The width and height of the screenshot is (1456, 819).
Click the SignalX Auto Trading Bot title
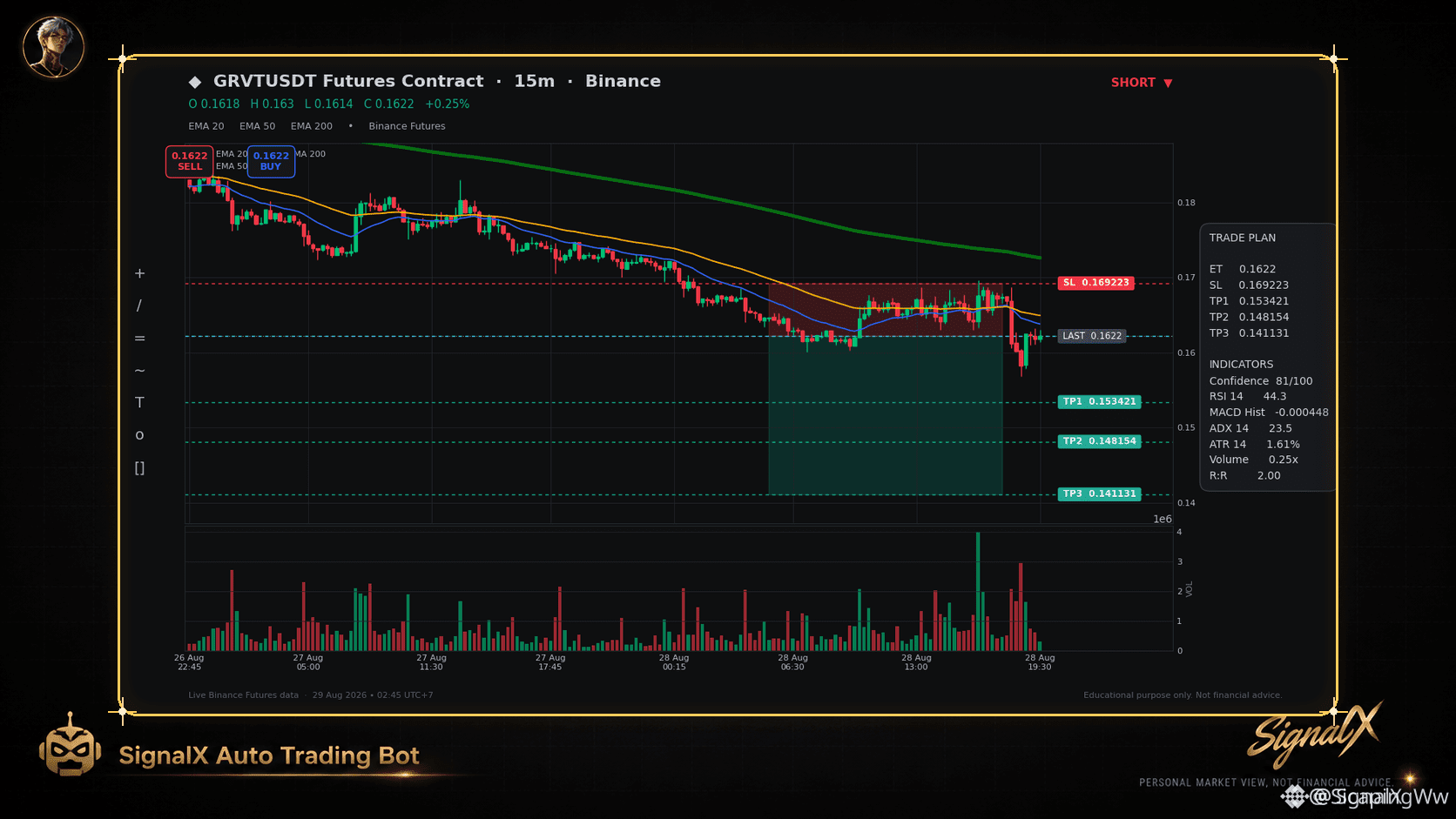269,755
